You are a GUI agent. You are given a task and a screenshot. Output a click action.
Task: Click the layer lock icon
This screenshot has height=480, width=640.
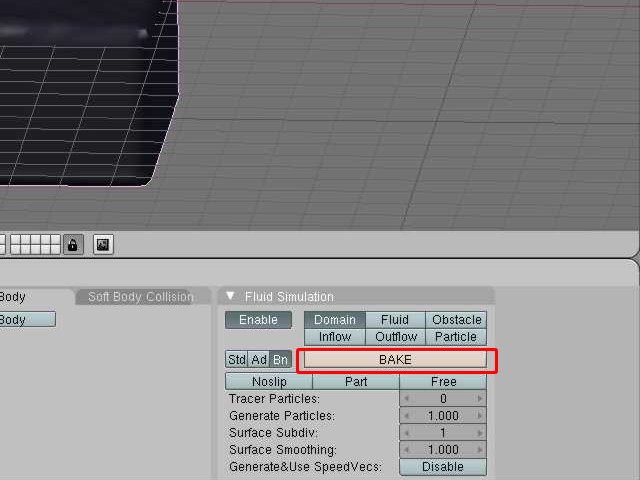pos(73,244)
